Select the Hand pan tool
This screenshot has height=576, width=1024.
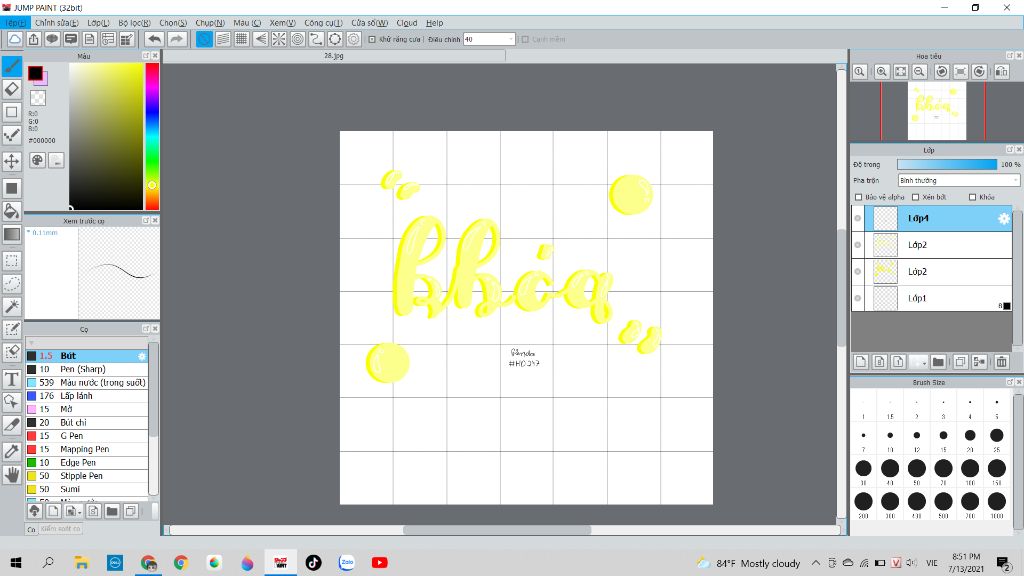click(x=12, y=475)
